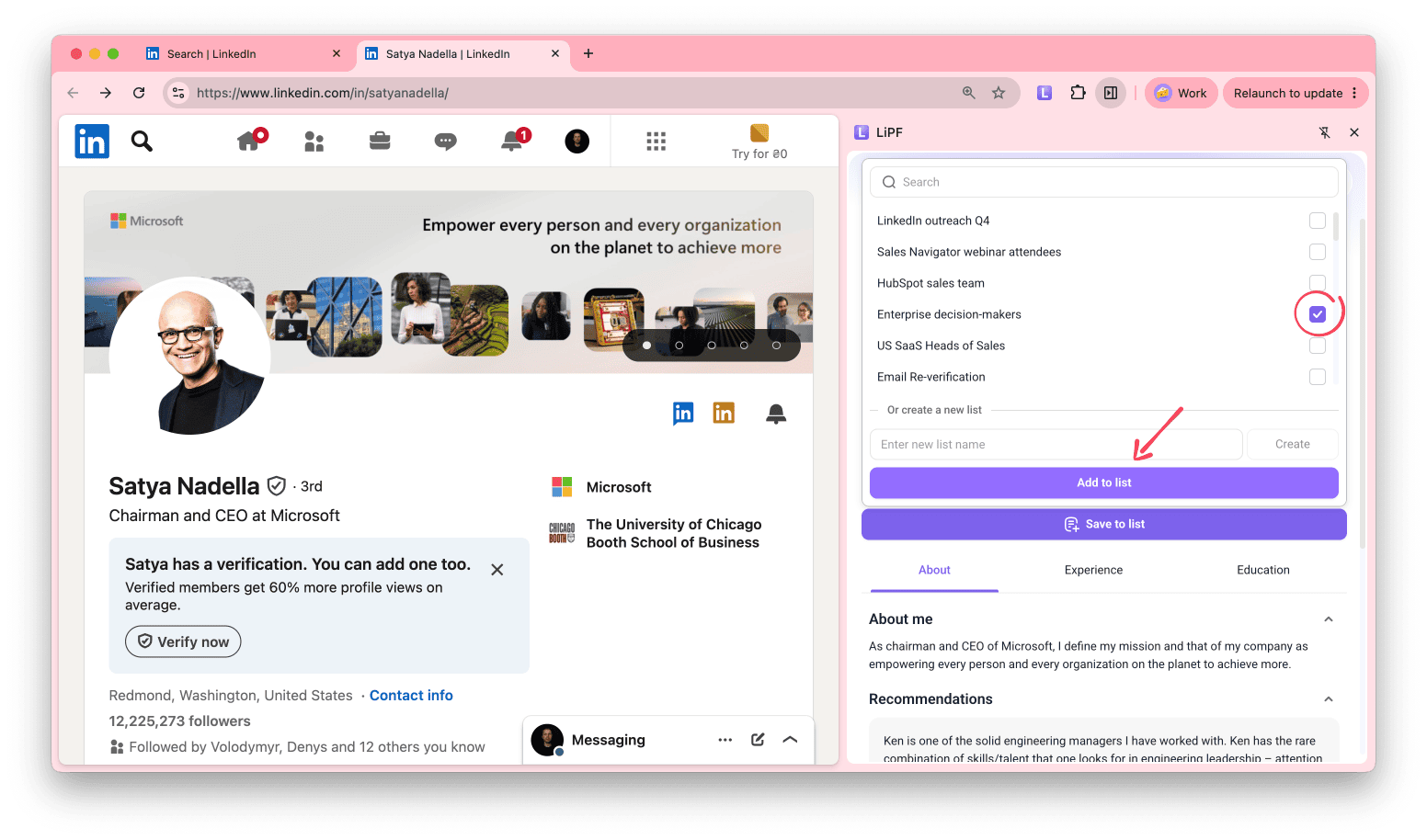Collapse the Recommendations section
The height and width of the screenshot is (840, 1427).
(x=1329, y=699)
